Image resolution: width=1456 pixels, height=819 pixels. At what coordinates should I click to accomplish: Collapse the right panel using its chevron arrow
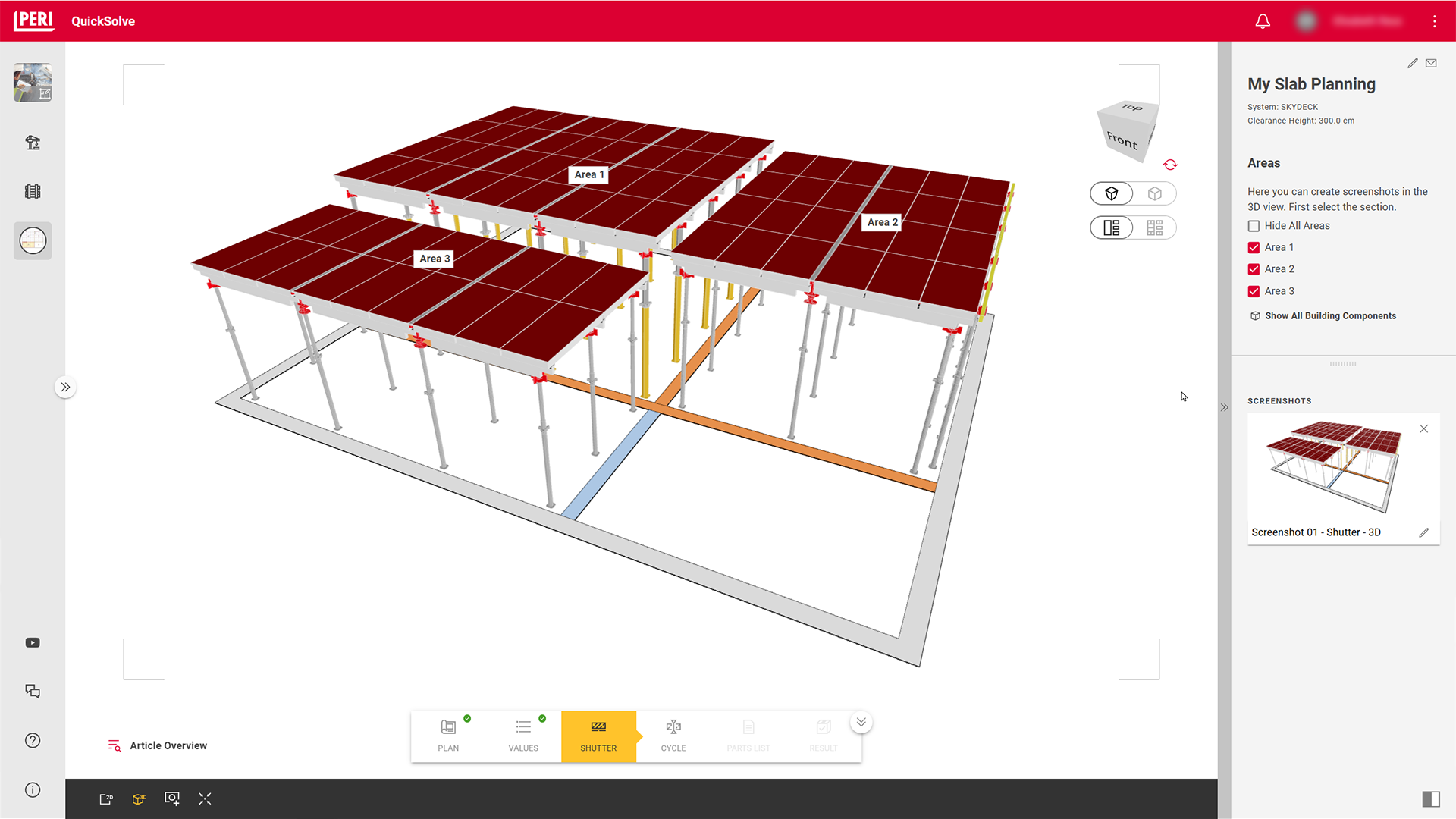(x=1223, y=407)
